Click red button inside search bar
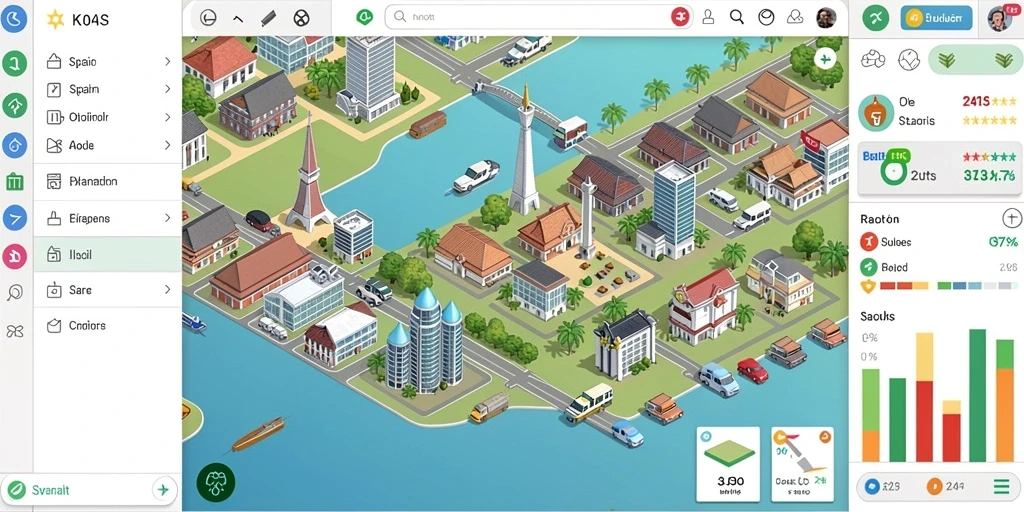 [680, 17]
